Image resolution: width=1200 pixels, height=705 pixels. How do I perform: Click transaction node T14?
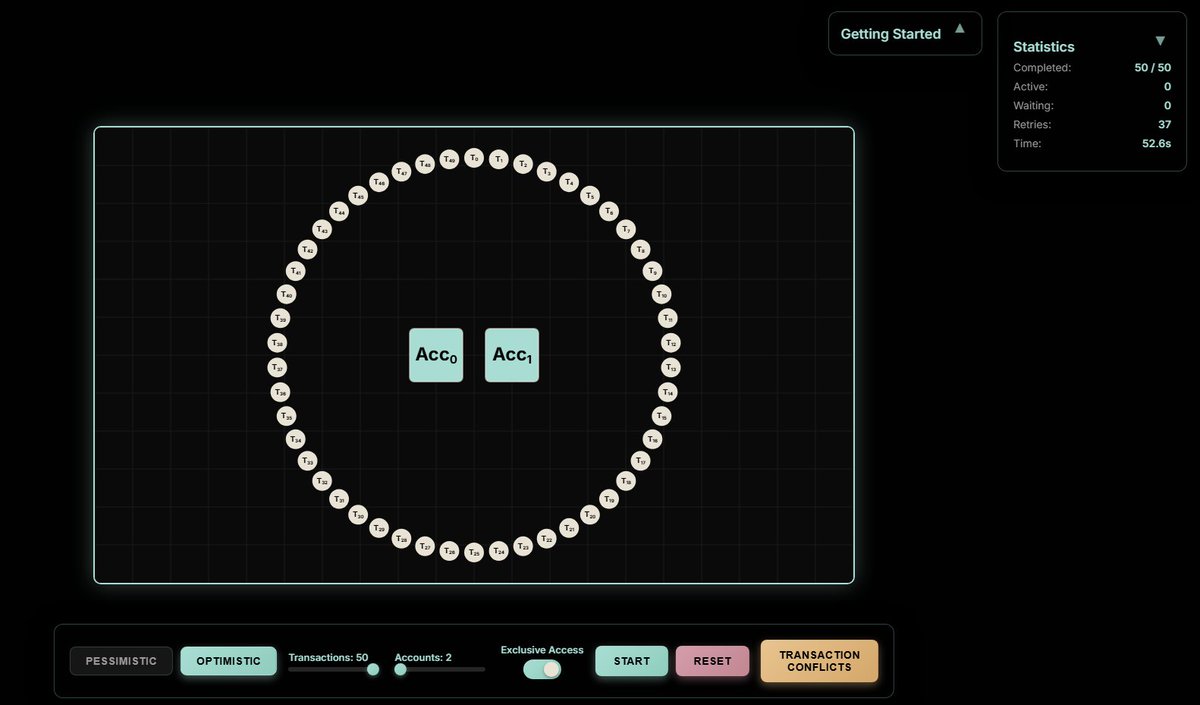668,392
